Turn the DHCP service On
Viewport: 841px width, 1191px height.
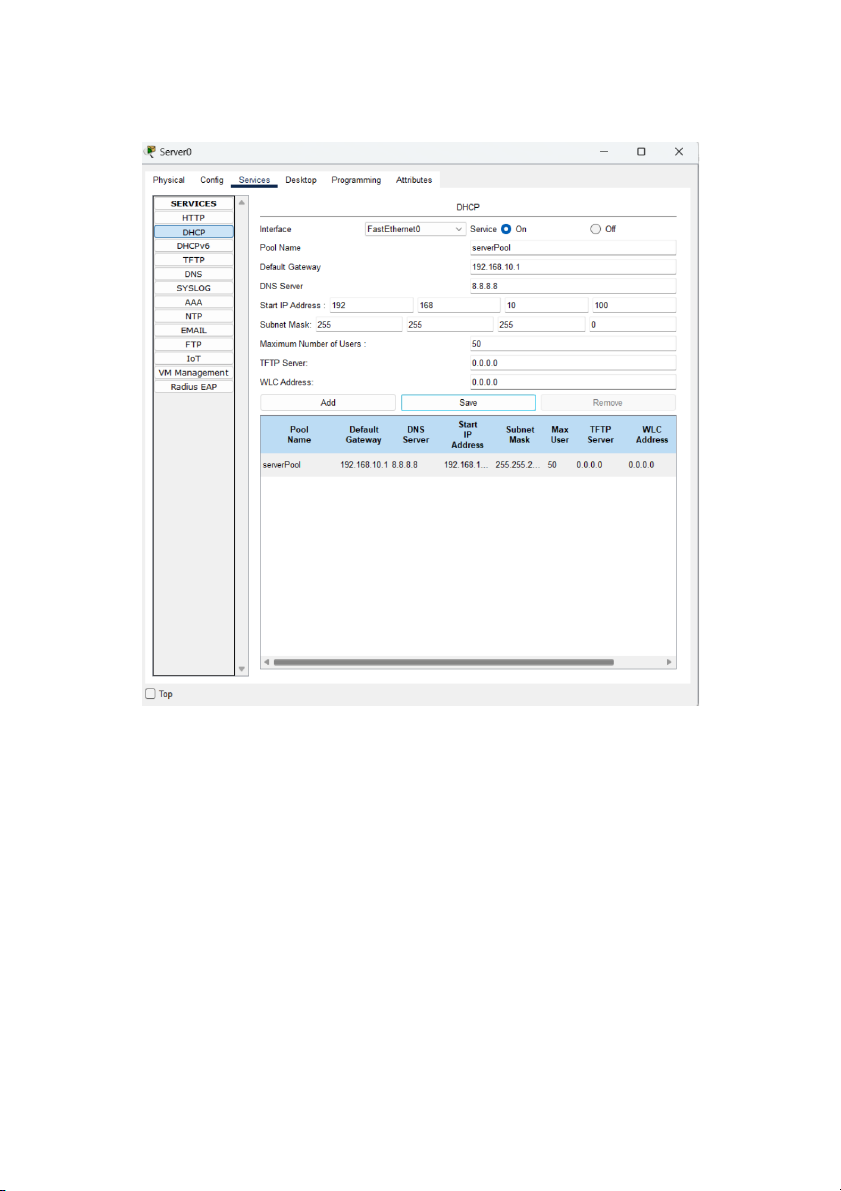click(x=506, y=229)
